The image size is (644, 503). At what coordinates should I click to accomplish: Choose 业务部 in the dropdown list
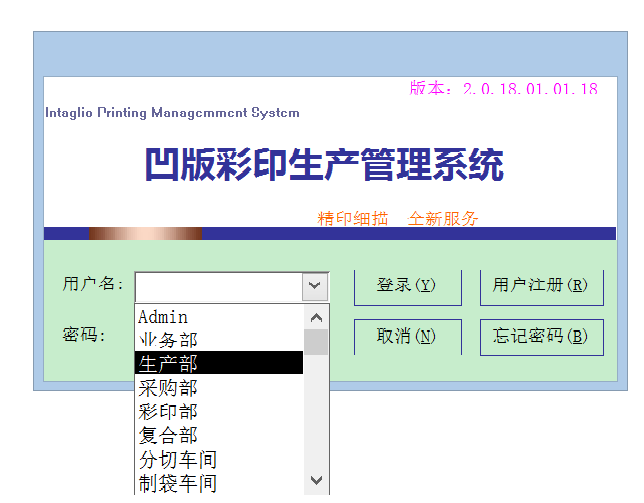point(219,340)
